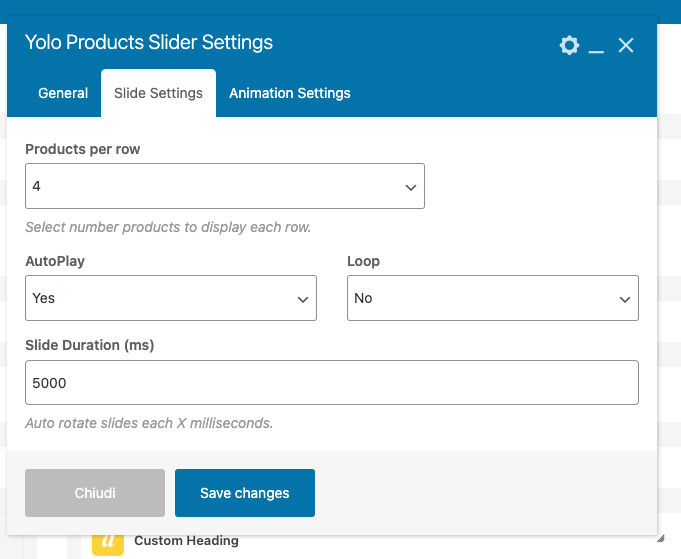Click the Custom Heading label
Viewport: 681px width, 559px height.
coord(186,540)
